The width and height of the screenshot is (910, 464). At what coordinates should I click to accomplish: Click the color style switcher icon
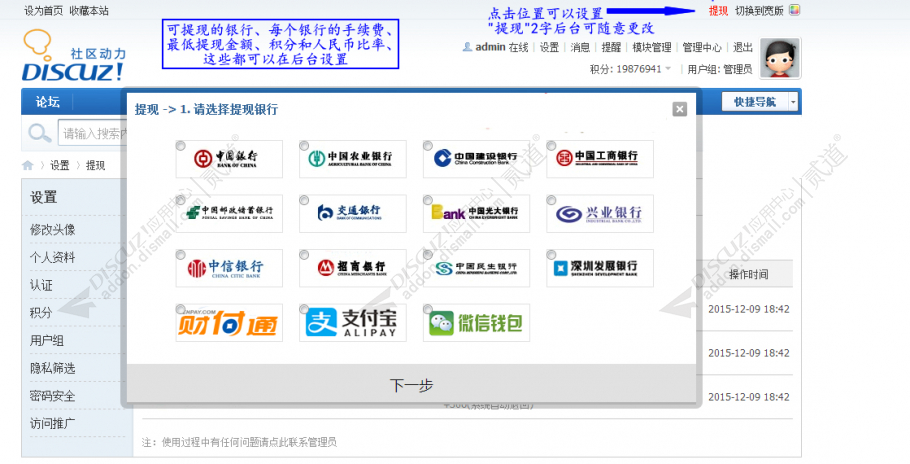tap(795, 10)
